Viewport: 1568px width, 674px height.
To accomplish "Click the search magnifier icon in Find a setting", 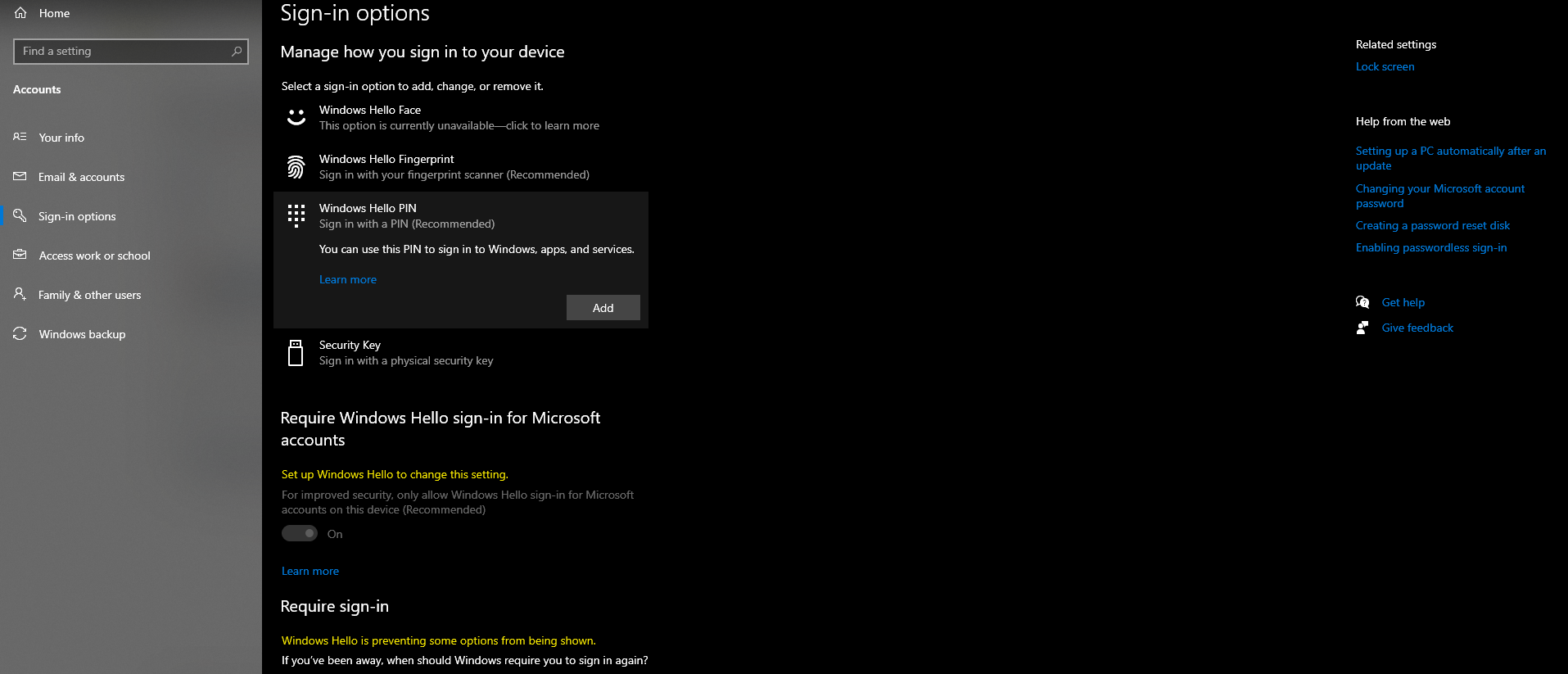I will 237,51.
